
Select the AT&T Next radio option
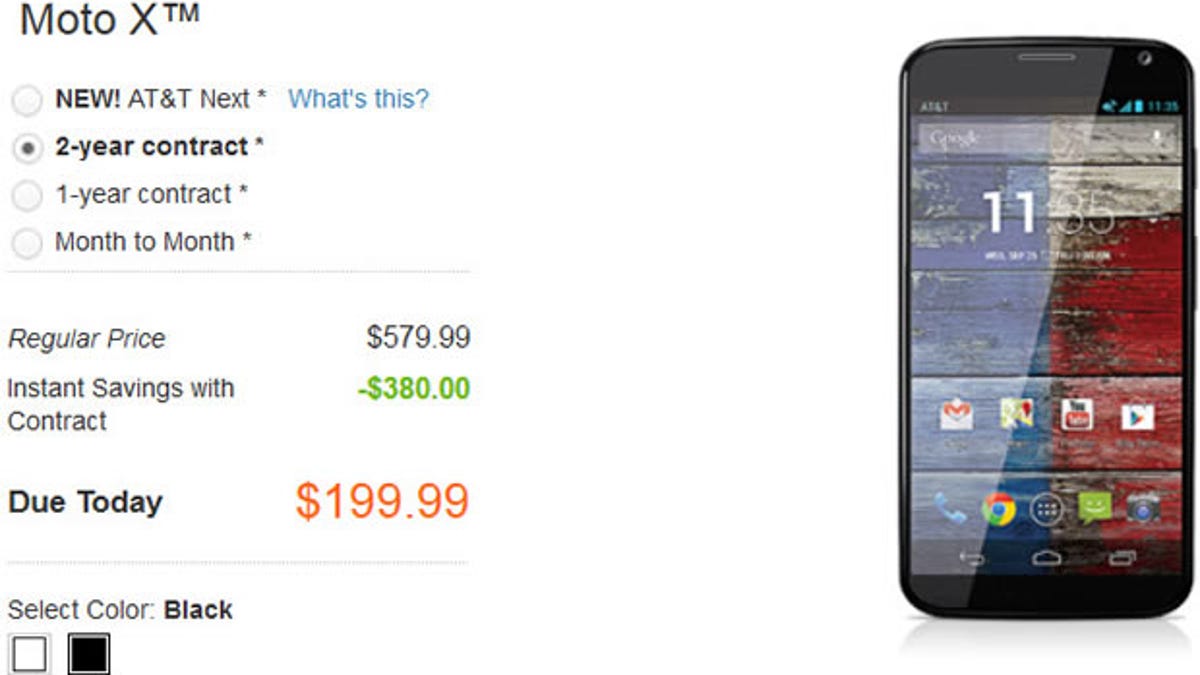[27, 100]
